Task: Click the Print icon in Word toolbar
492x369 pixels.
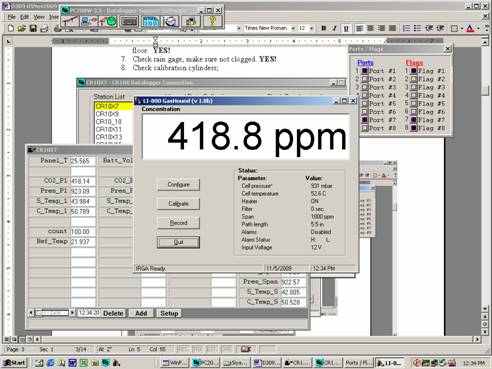Action: pyautogui.click(x=44, y=29)
